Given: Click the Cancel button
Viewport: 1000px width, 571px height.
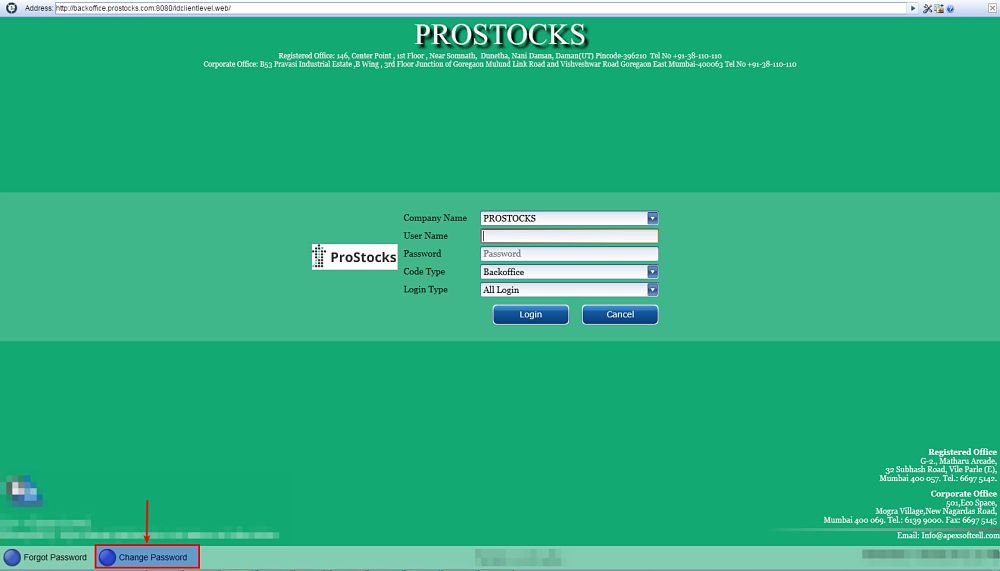Looking at the screenshot, I should [620, 315].
